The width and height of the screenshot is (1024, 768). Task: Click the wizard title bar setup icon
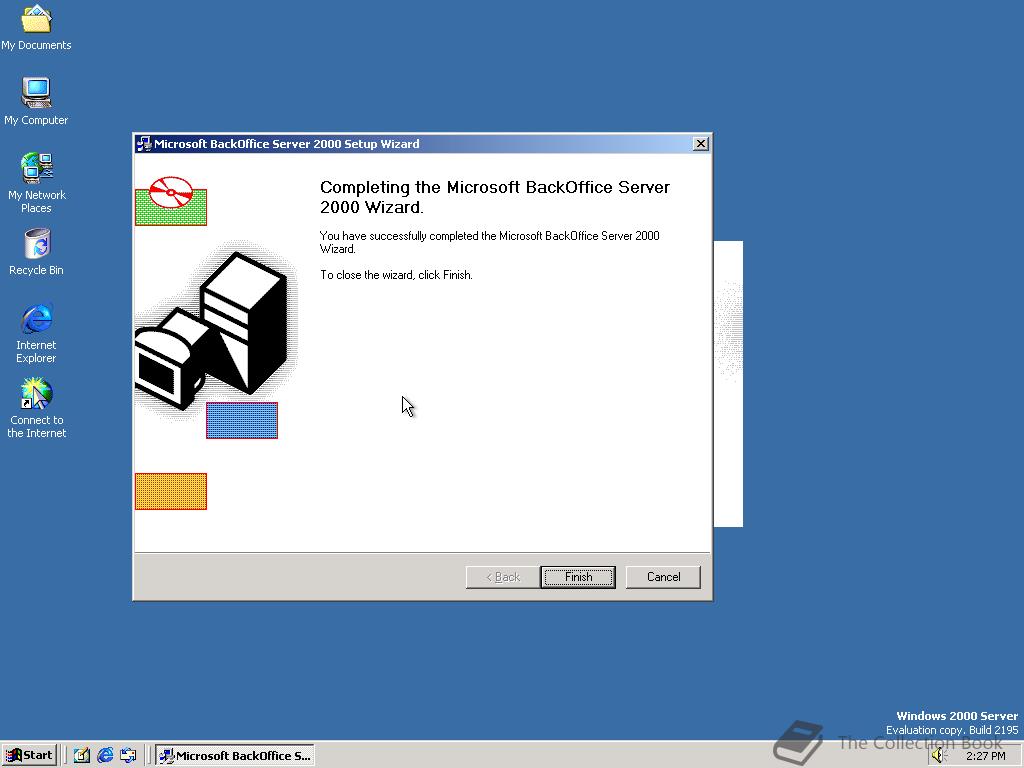(x=144, y=144)
